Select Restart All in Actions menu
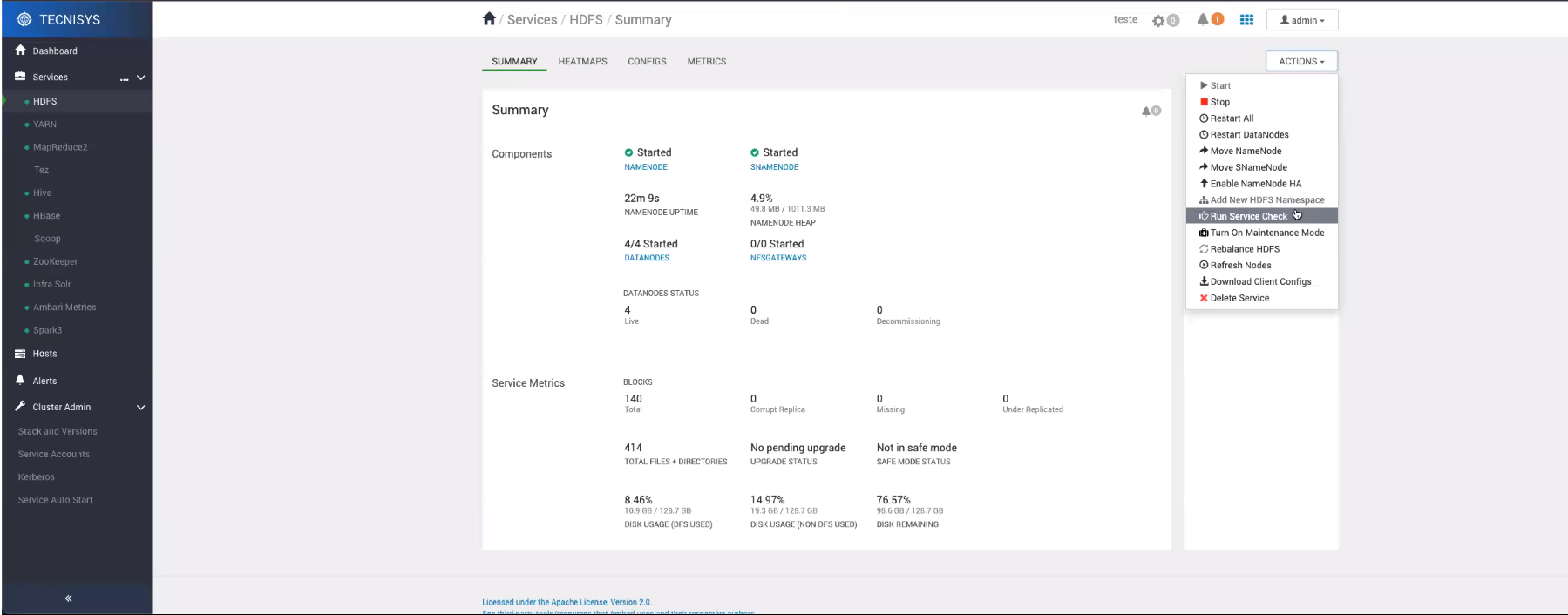Viewport: 1568px width, 615px height. coord(1261,118)
